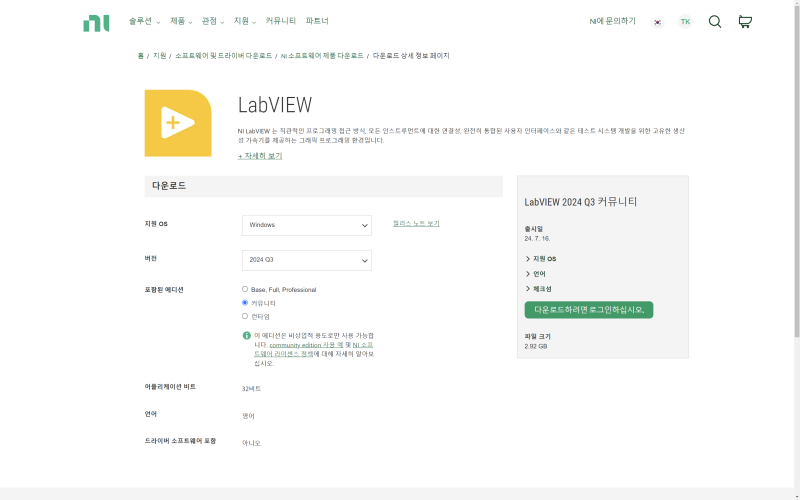Select the 런타임 edition radio button
This screenshot has height=500, width=800.
click(245, 316)
